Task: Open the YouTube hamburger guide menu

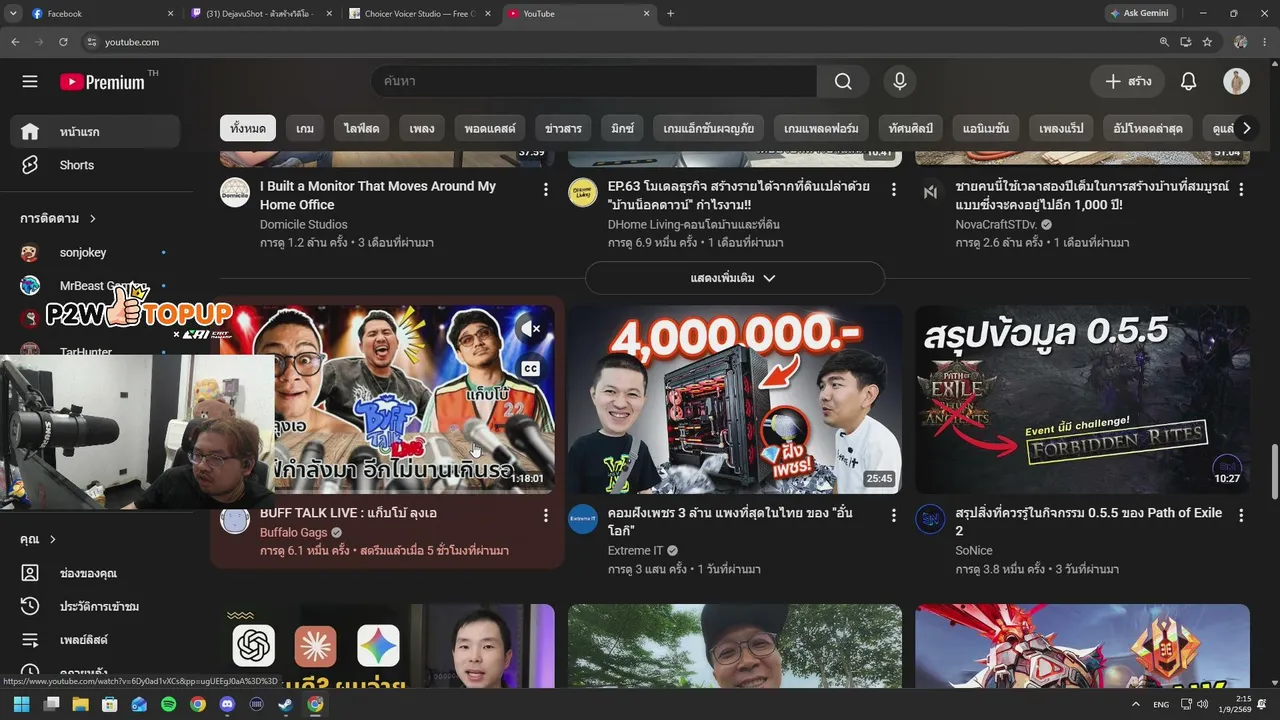Action: [30, 81]
